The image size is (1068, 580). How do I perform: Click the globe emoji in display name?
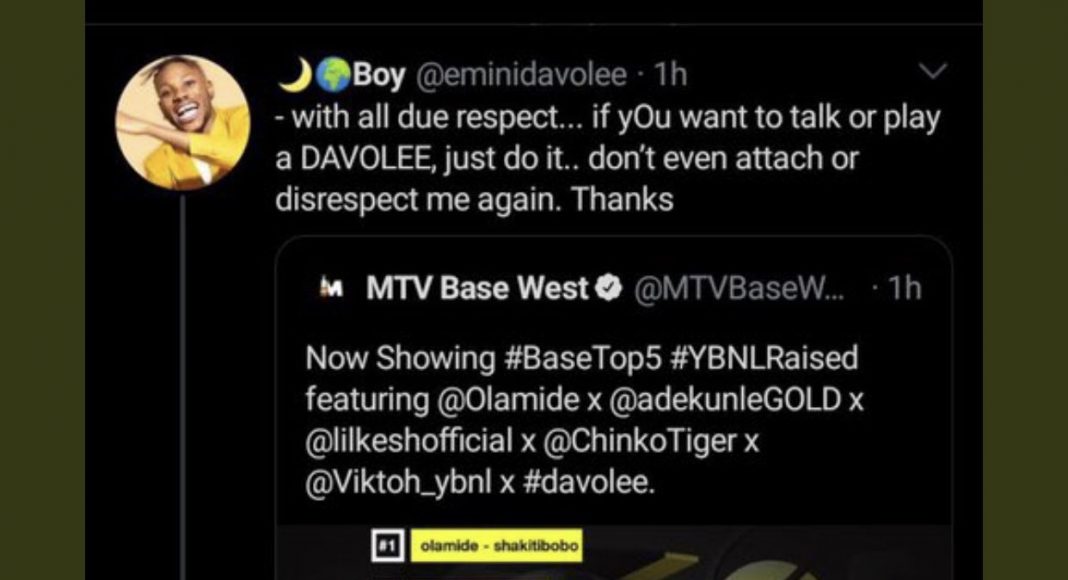333,75
